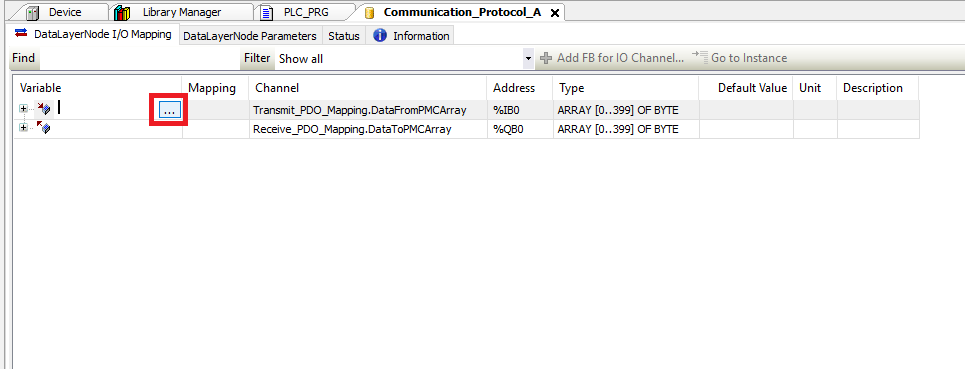The width and height of the screenshot is (965, 369).
Task: Click the browse ellipsis button
Action: 170,110
